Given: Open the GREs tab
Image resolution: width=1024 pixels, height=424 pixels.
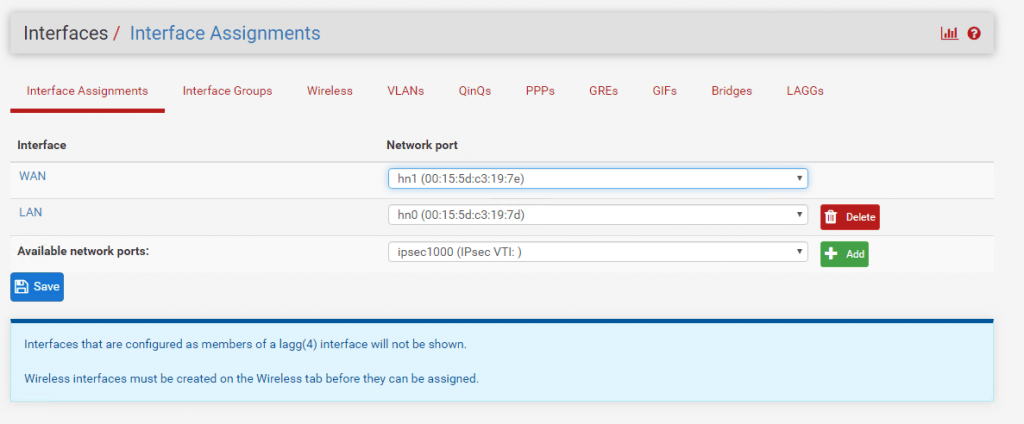Looking at the screenshot, I should (603, 91).
